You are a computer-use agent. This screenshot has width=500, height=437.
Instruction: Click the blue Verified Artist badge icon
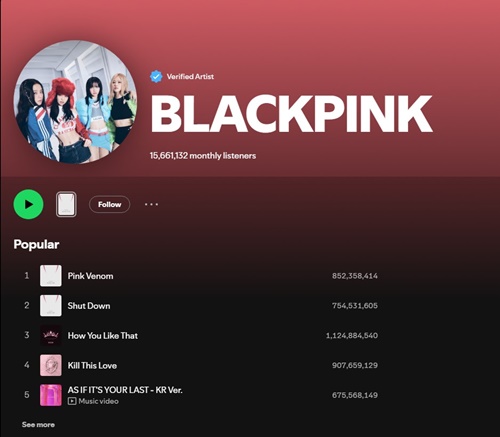pyautogui.click(x=156, y=77)
